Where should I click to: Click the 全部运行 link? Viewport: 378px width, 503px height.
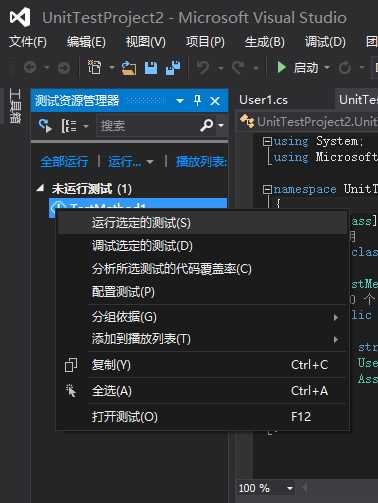pos(64,162)
